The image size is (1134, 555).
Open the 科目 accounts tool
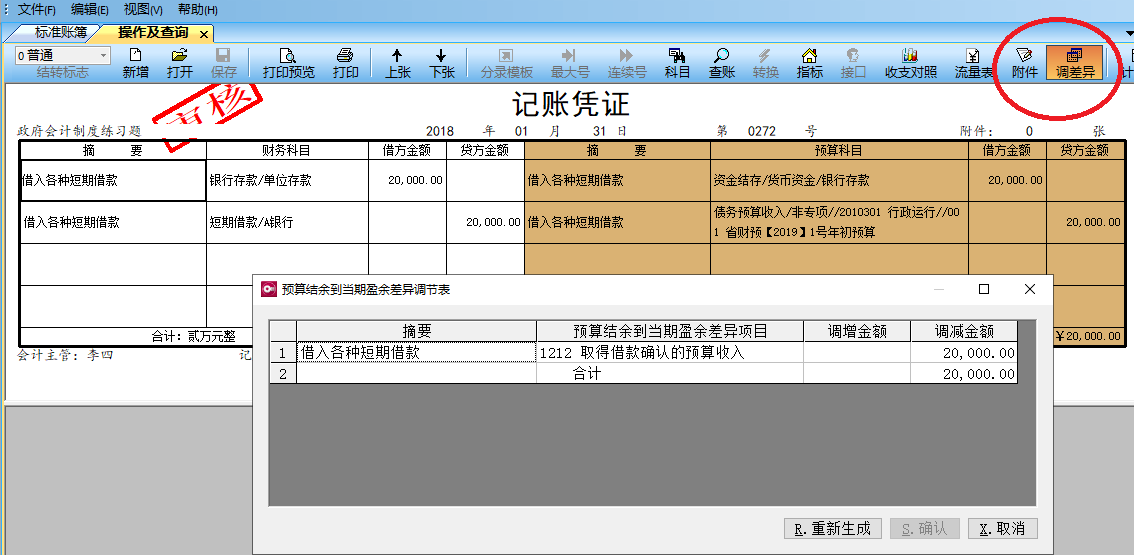(677, 63)
